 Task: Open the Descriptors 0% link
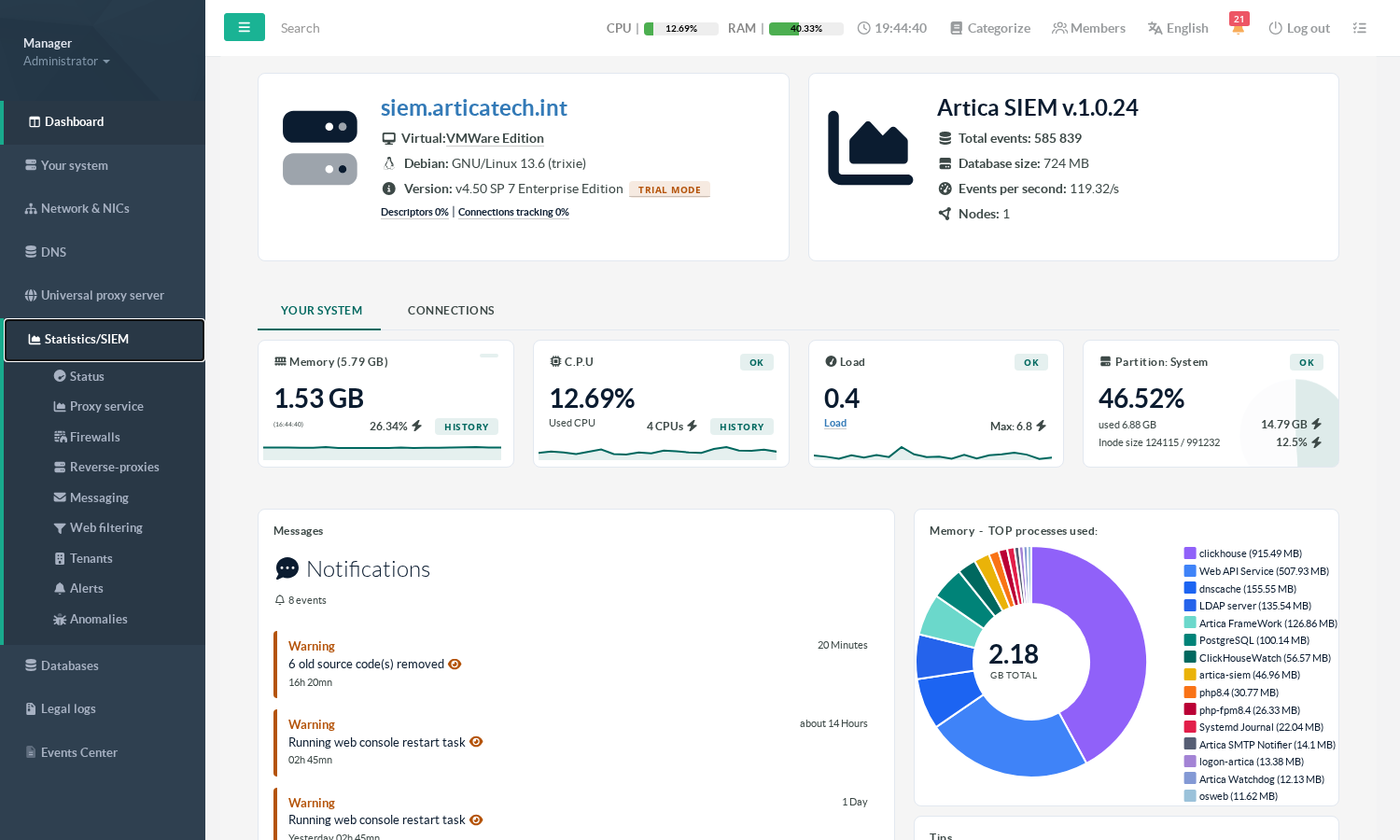coord(414,212)
